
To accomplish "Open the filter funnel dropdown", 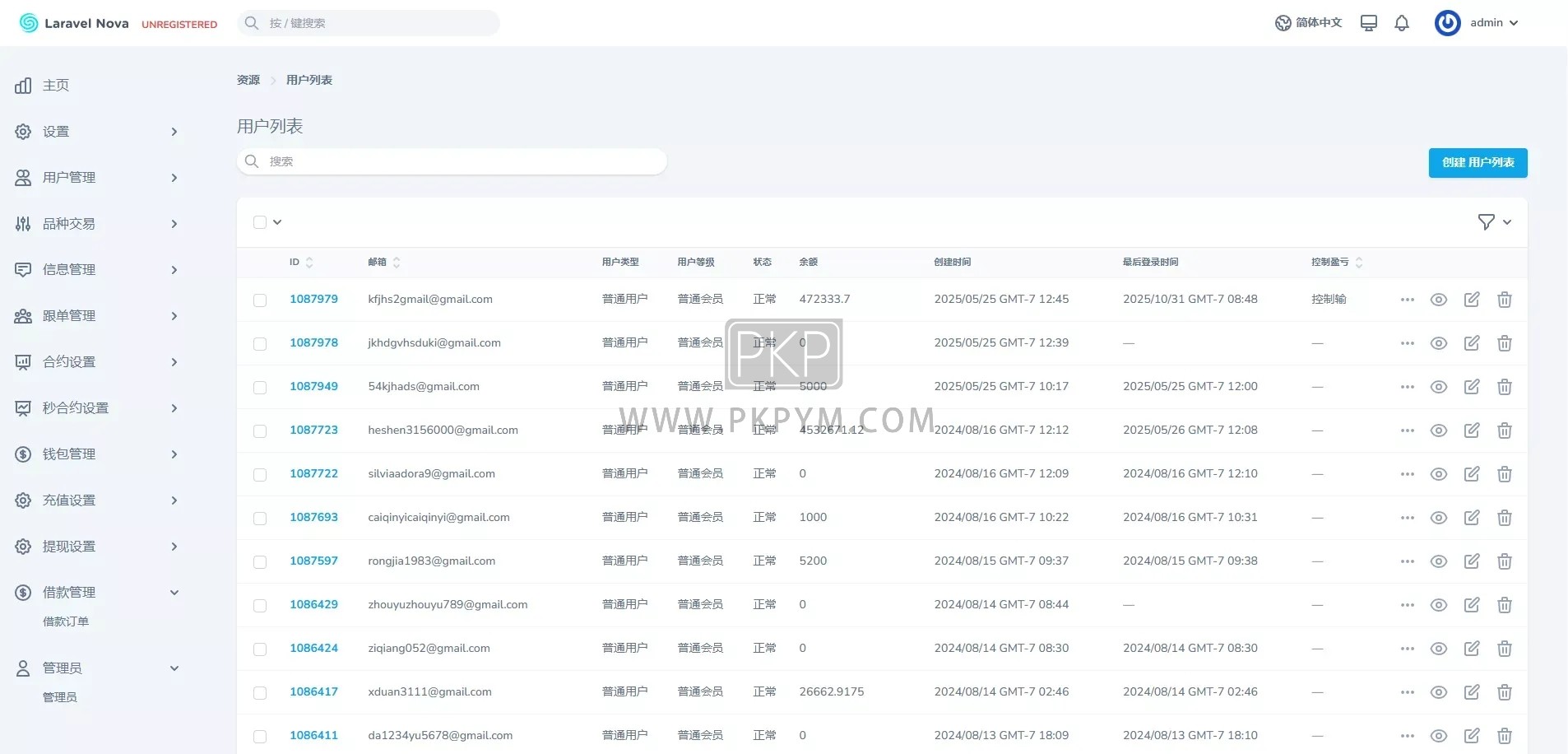I will click(1494, 222).
